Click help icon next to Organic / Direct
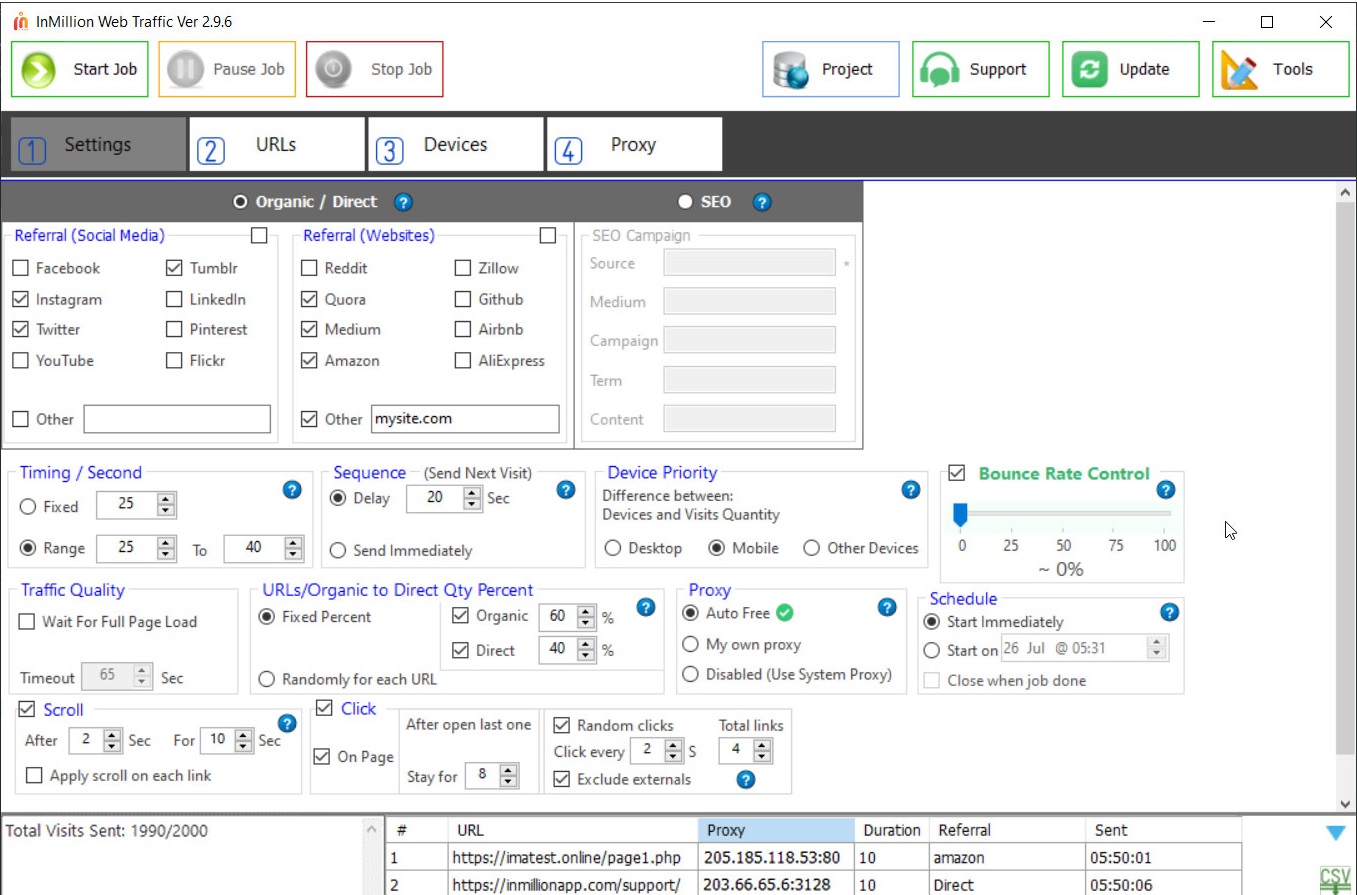This screenshot has height=895, width=1357. point(403,202)
